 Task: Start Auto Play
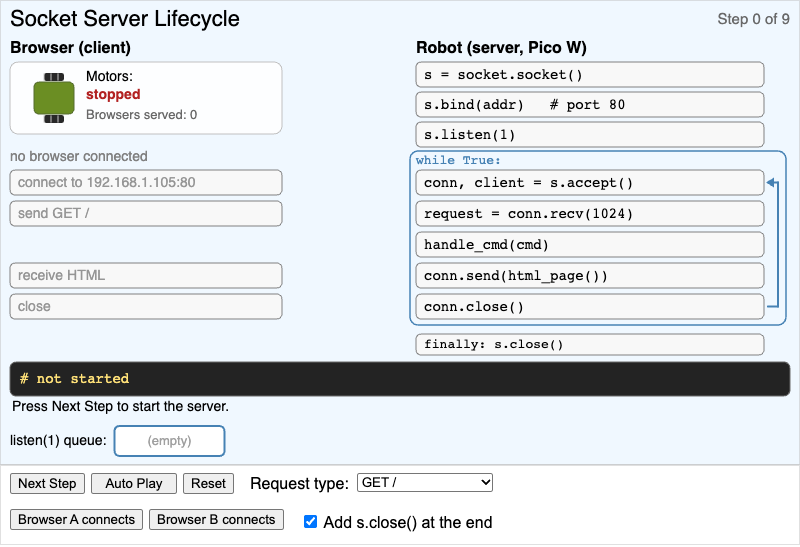pyautogui.click(x=134, y=483)
